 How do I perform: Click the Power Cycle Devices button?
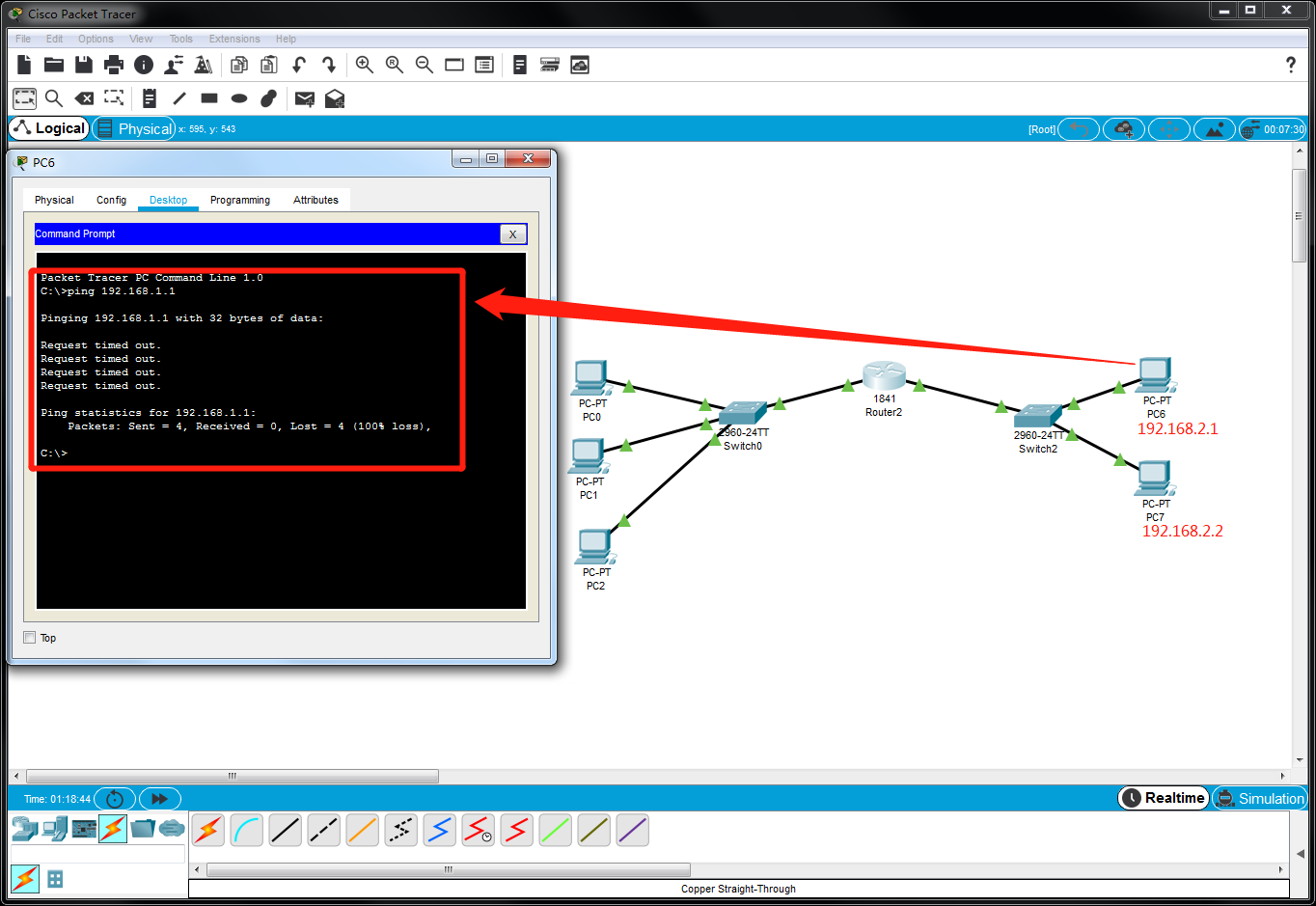click(x=115, y=799)
